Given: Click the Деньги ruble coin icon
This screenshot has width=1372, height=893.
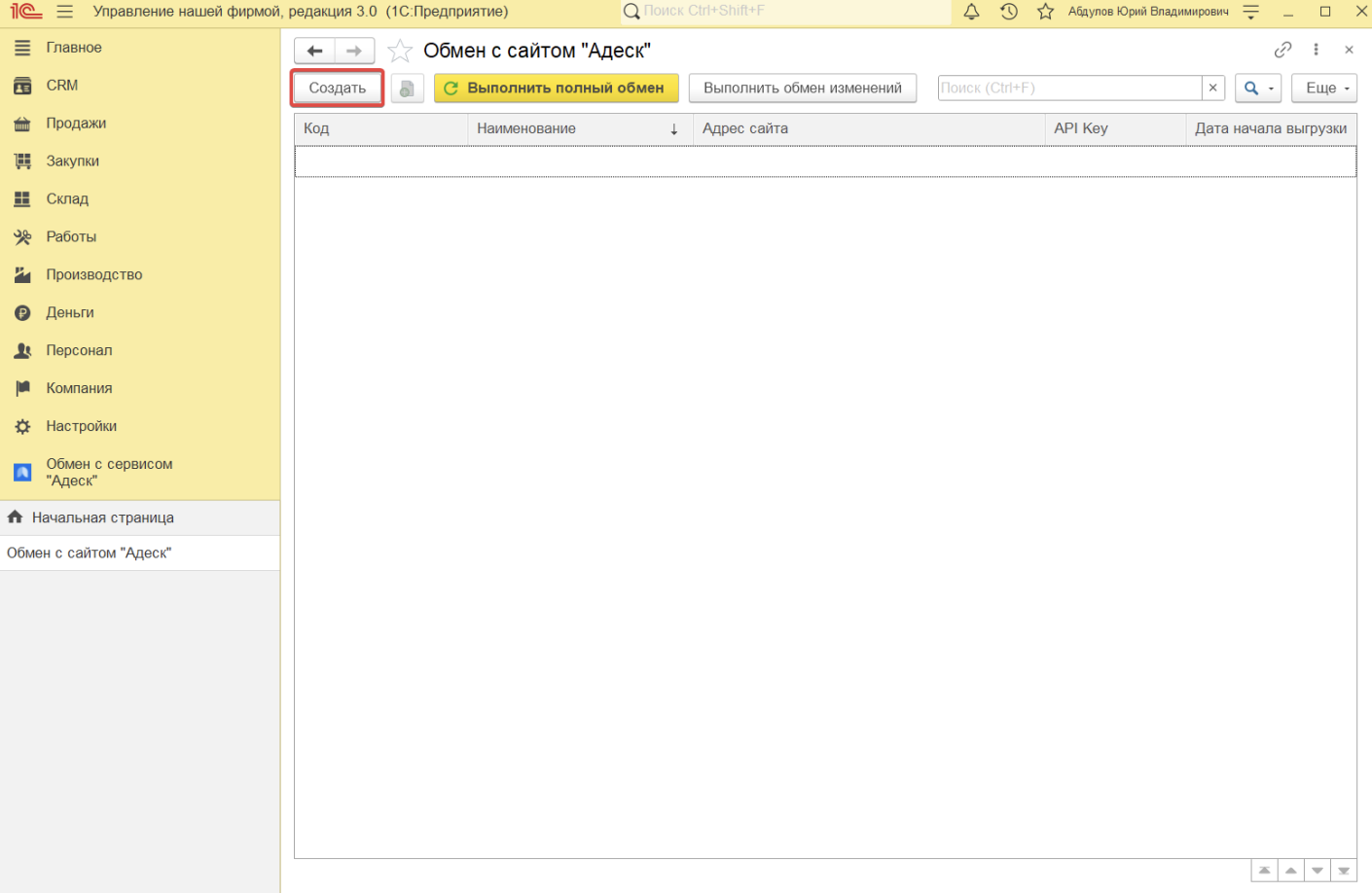Looking at the screenshot, I should (x=22, y=313).
